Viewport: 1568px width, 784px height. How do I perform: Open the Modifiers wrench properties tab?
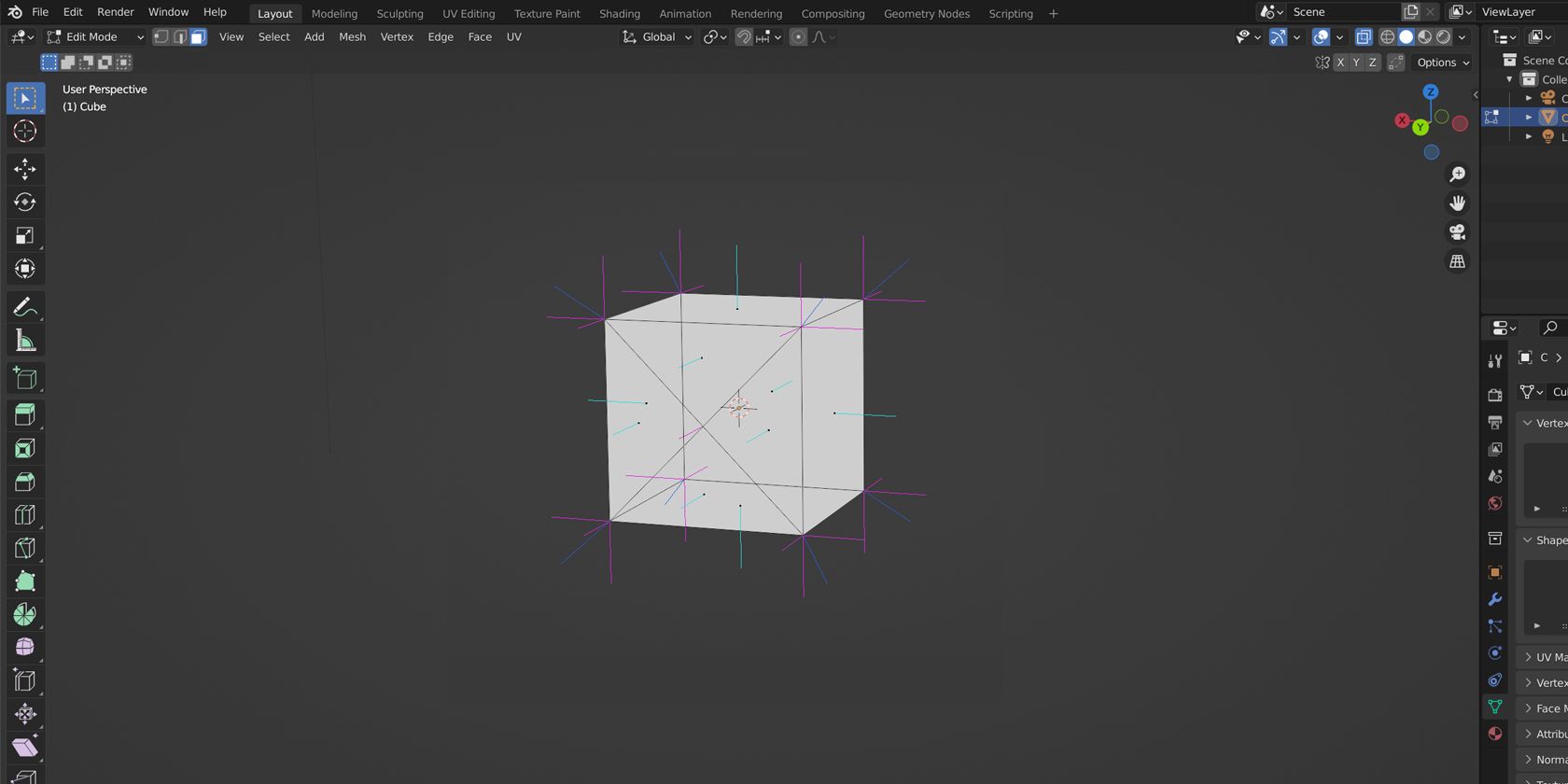[1494, 599]
